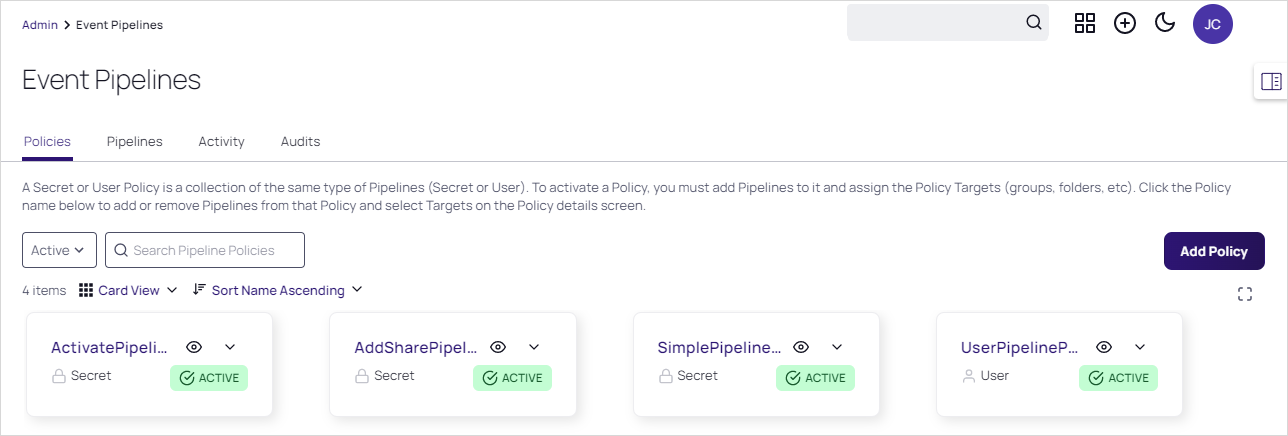The image size is (1288, 436).
Task: Click the Admin breadcrumb link
Action: coord(40,25)
